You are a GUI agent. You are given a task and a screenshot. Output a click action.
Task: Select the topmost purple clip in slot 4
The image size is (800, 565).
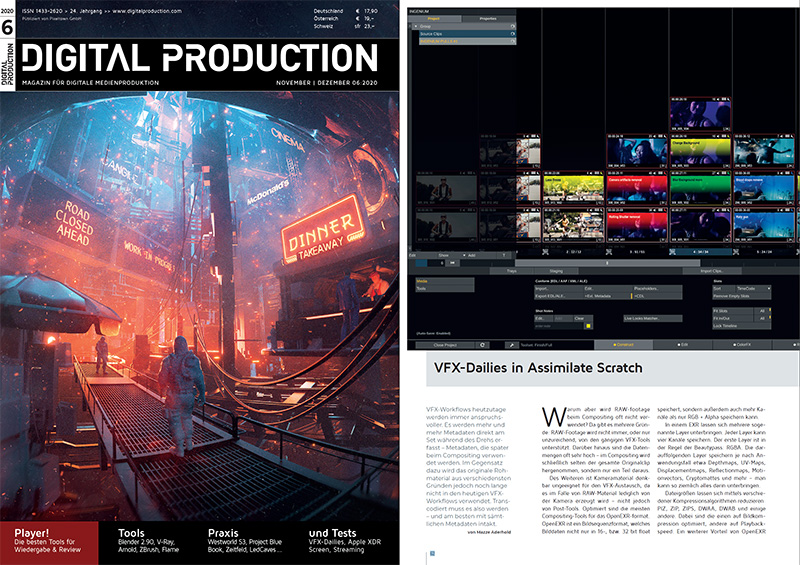[x=701, y=114]
